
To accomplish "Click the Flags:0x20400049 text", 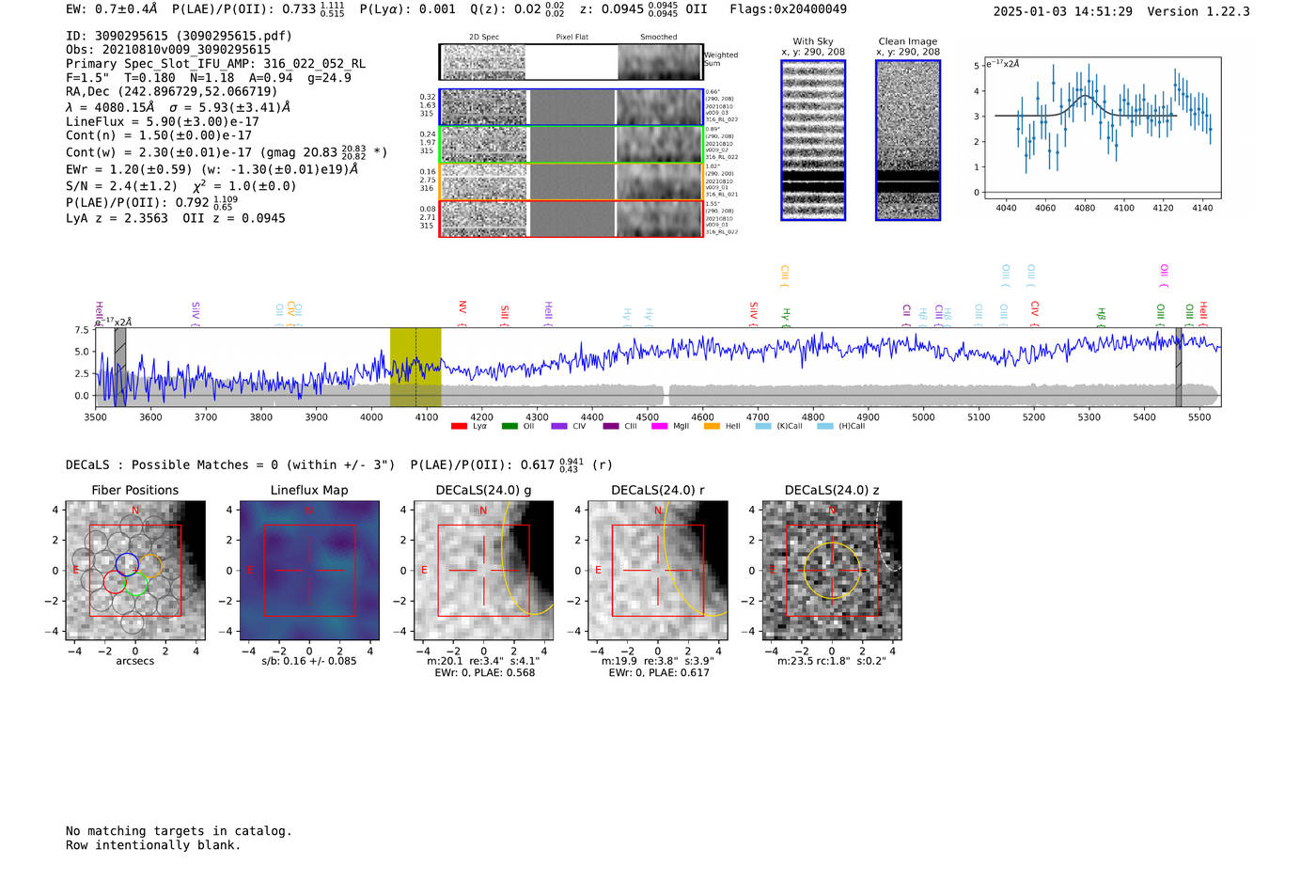I will click(788, 9).
